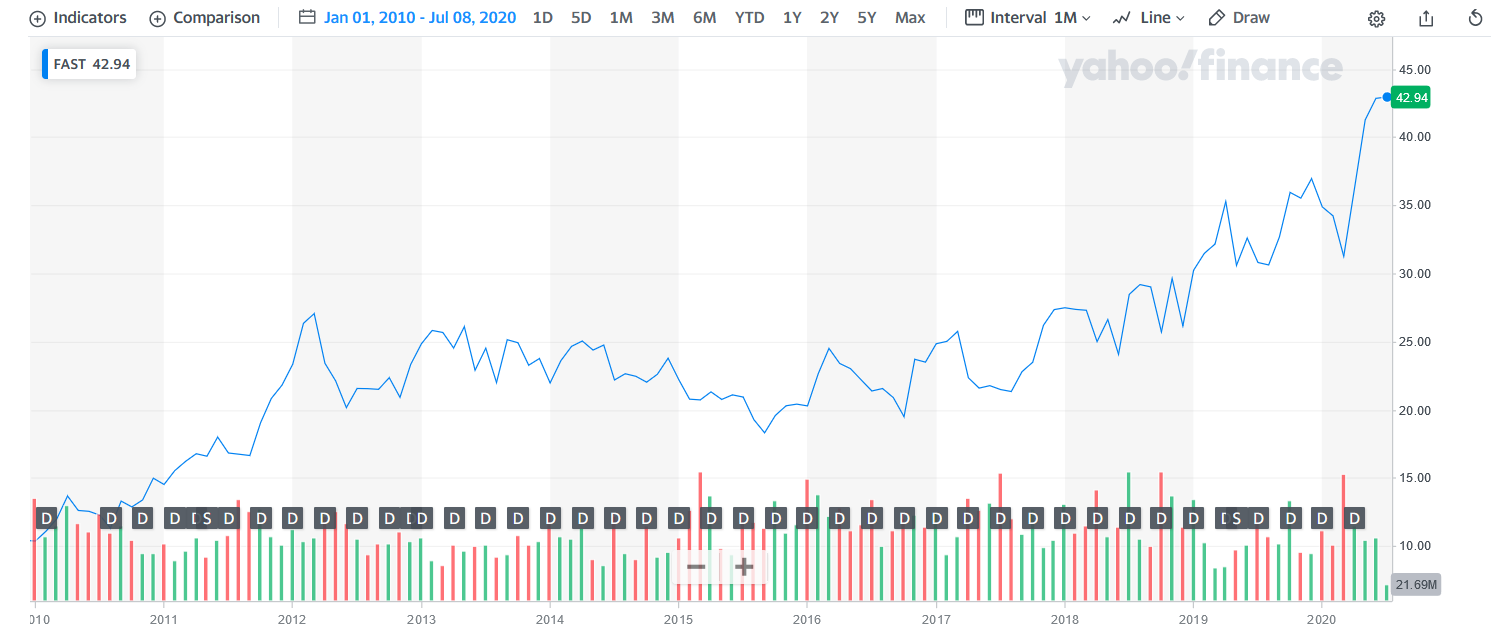This screenshot has height=640, width=1491.
Task: Expand the Interval 1M dropdown
Action: pos(1028,18)
